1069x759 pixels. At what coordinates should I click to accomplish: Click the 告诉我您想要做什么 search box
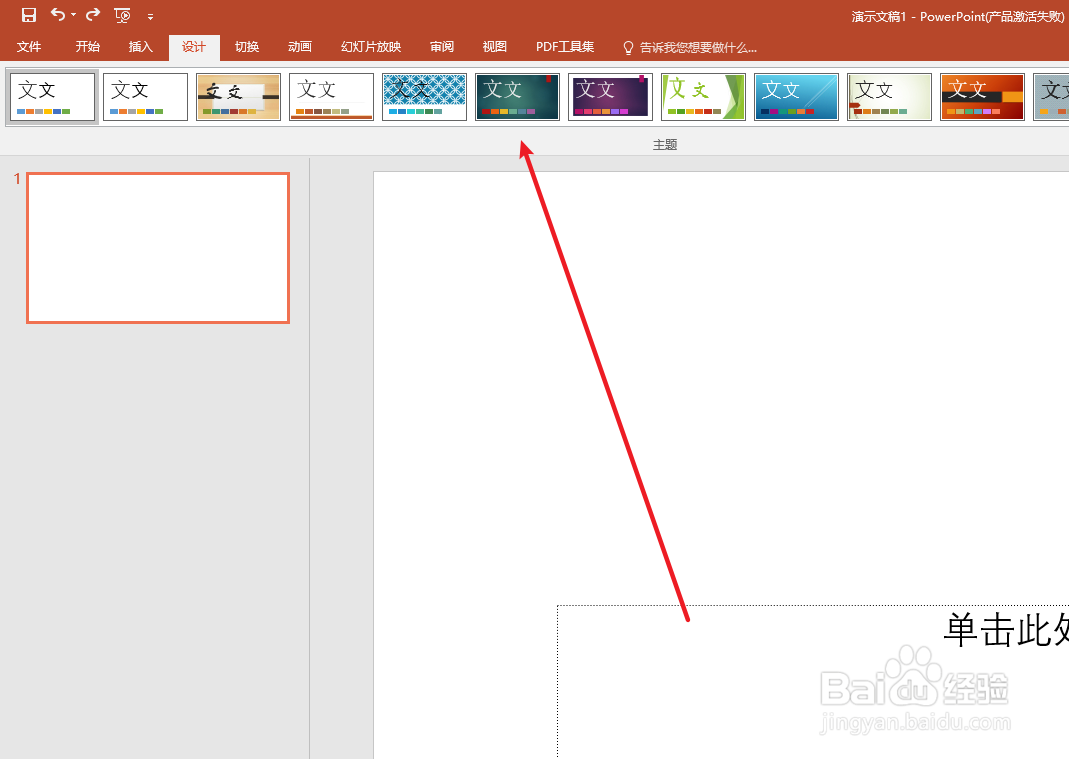click(698, 47)
